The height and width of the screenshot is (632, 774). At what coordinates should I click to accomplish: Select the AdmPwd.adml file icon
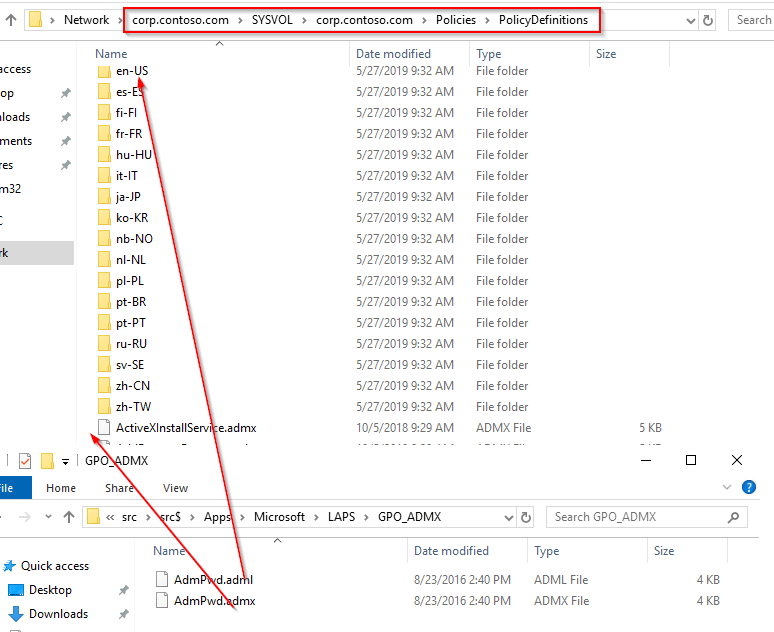coord(163,579)
